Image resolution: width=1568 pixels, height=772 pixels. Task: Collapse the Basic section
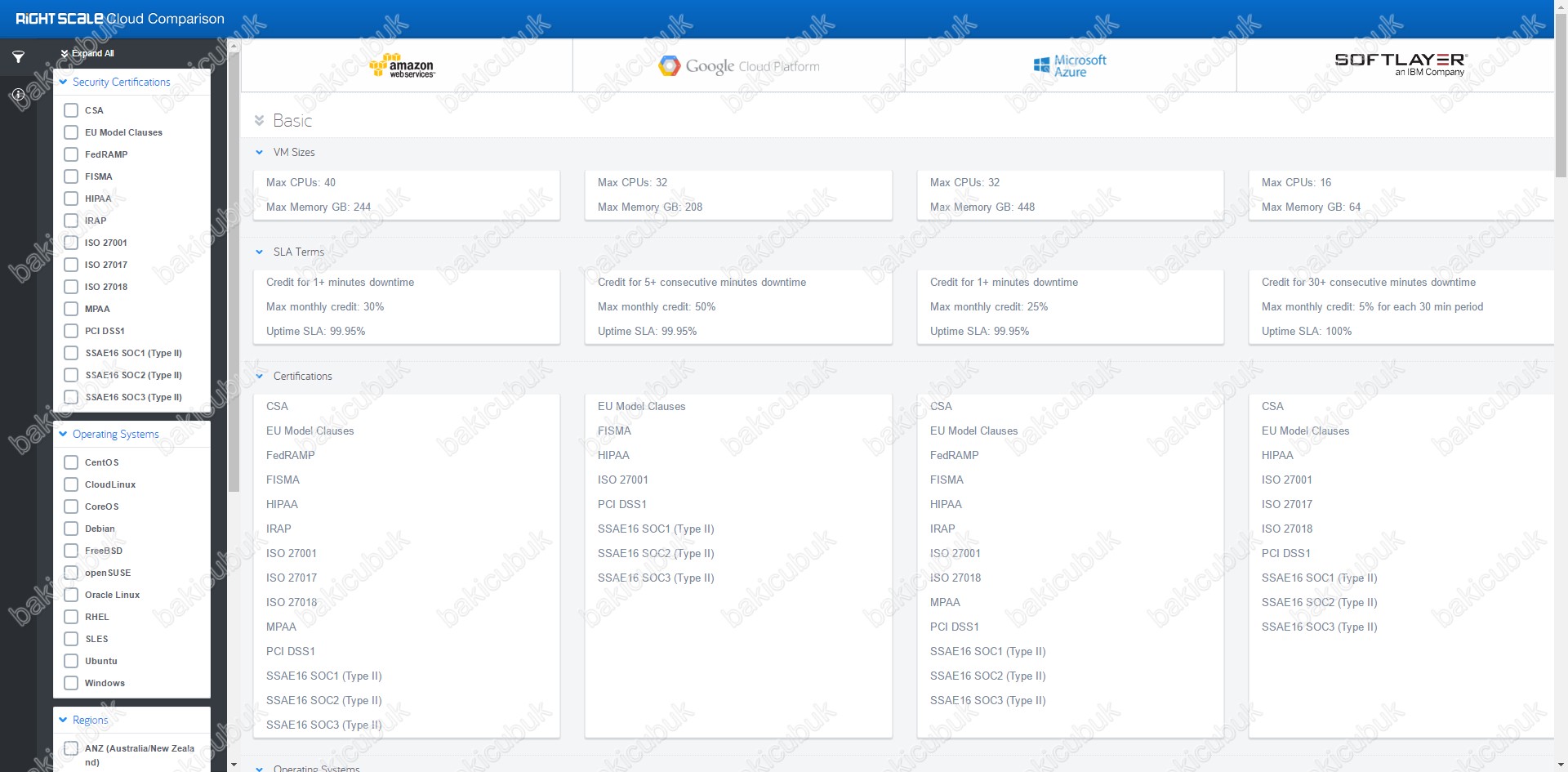(259, 120)
